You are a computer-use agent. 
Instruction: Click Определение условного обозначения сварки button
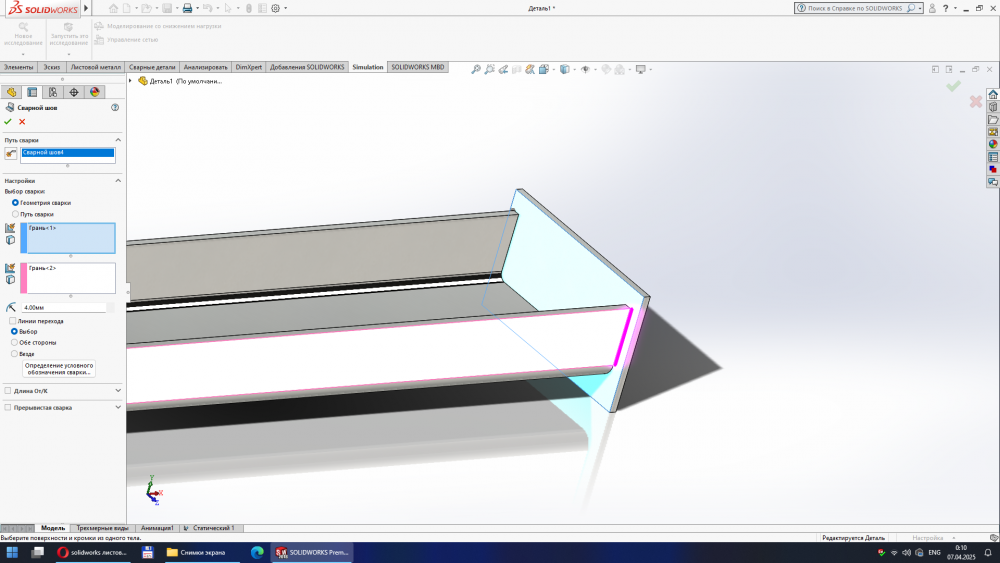59,369
